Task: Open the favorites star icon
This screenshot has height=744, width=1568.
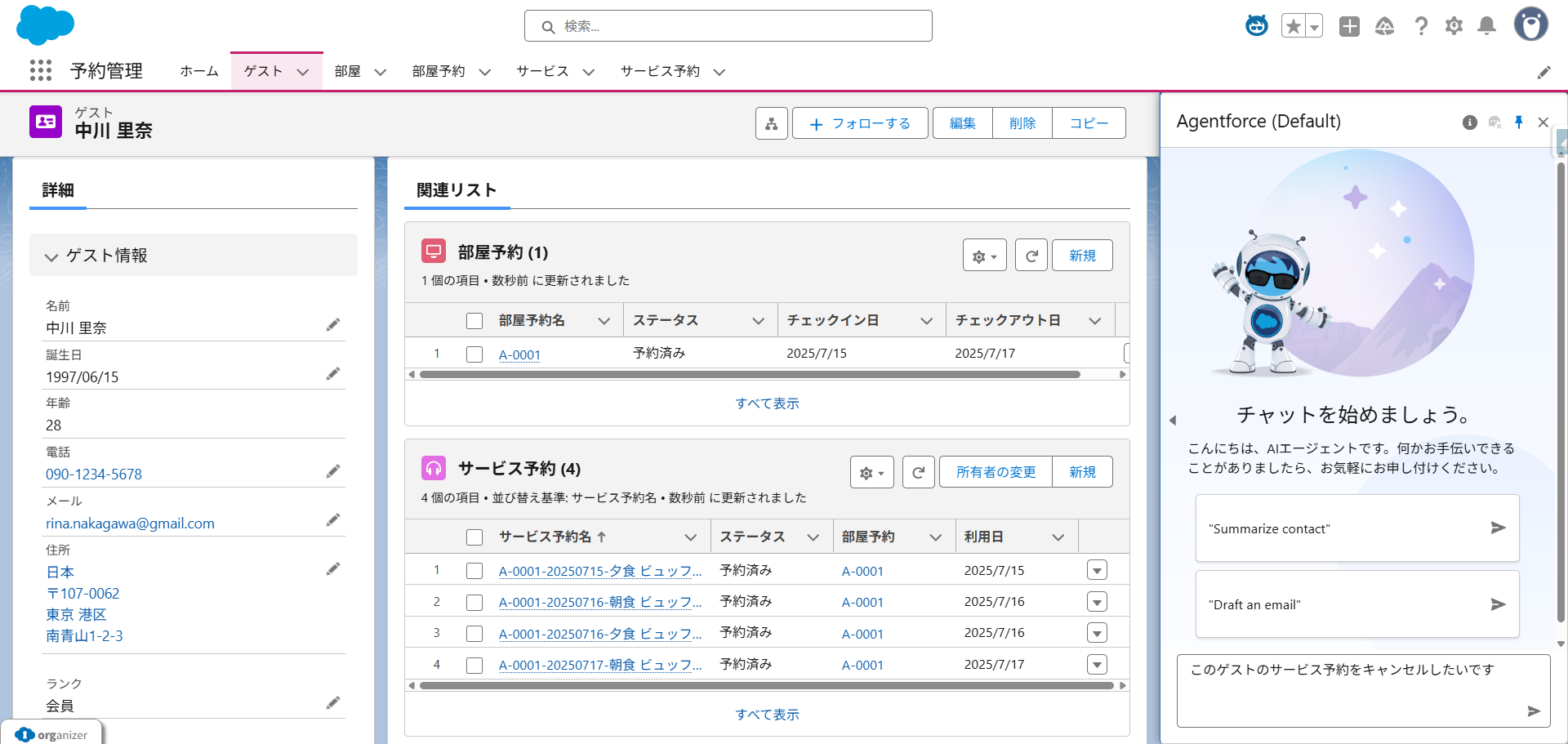Action: 1291,25
